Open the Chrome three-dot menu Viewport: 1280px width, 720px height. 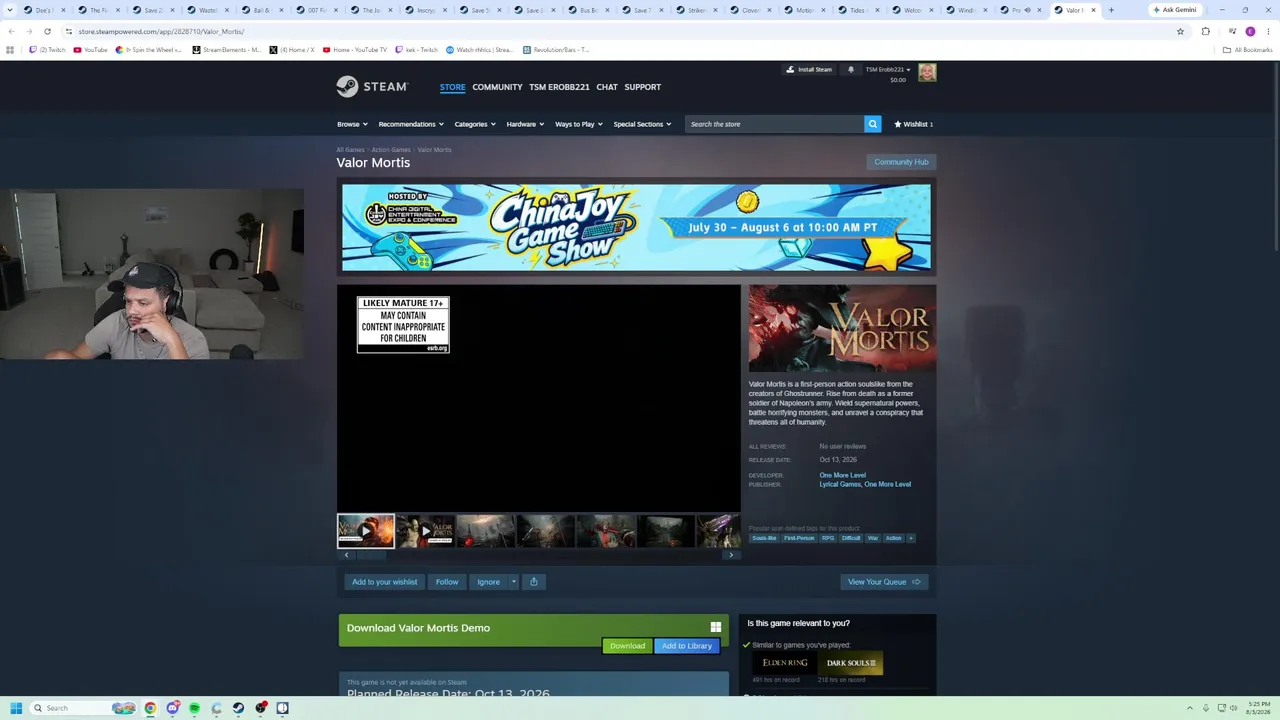1268,32
